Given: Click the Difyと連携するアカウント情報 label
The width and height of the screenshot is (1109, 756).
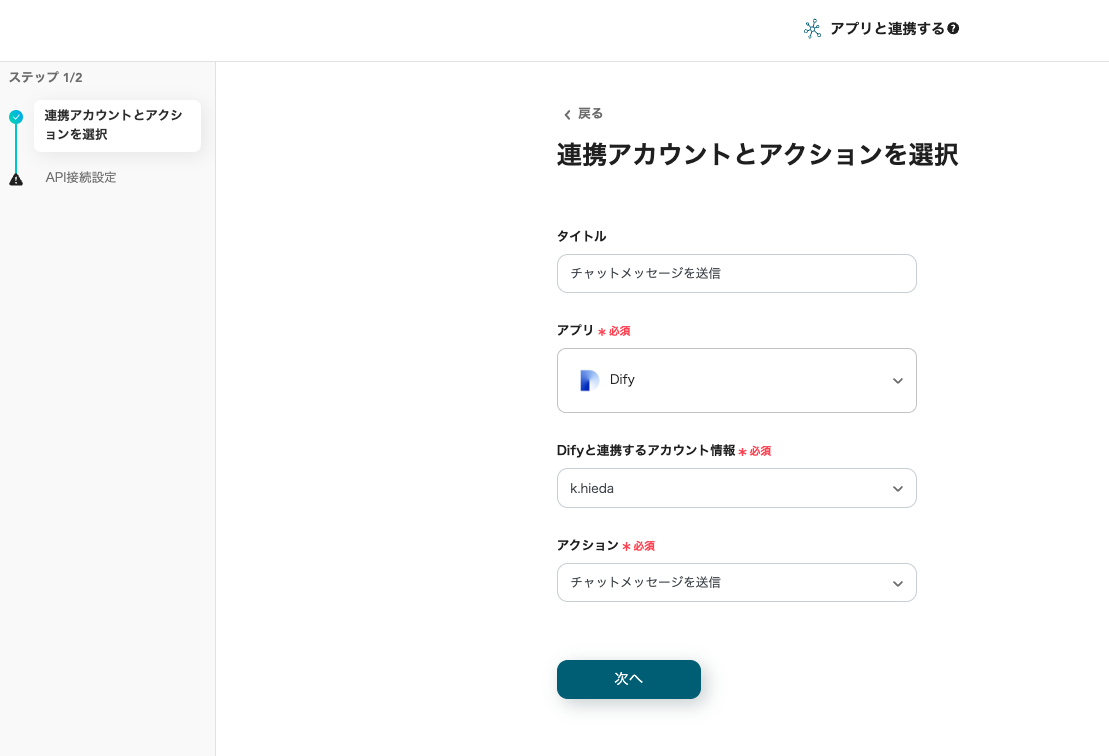Looking at the screenshot, I should click(x=646, y=450).
